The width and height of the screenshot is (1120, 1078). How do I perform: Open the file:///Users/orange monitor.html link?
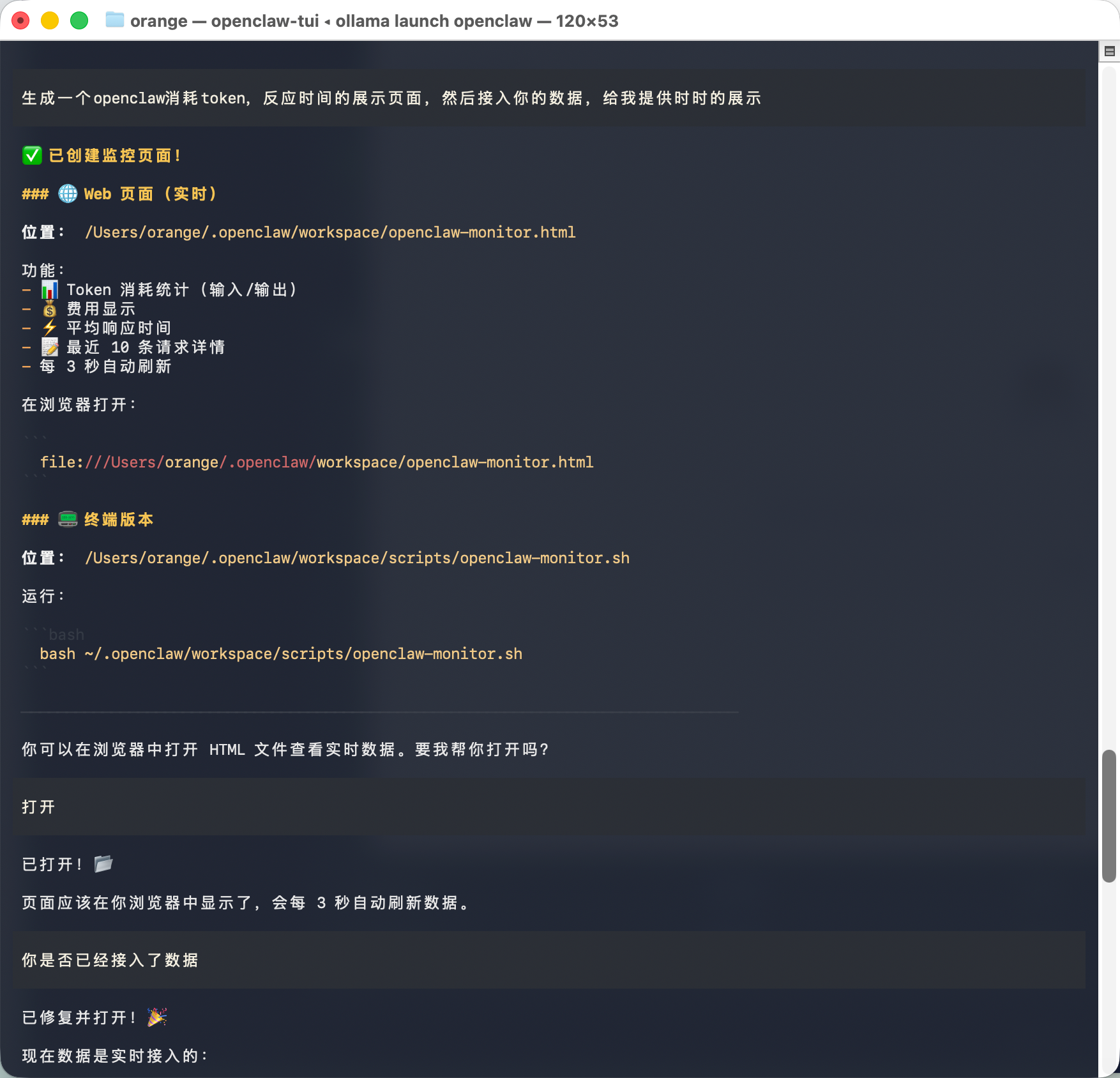tap(317, 462)
